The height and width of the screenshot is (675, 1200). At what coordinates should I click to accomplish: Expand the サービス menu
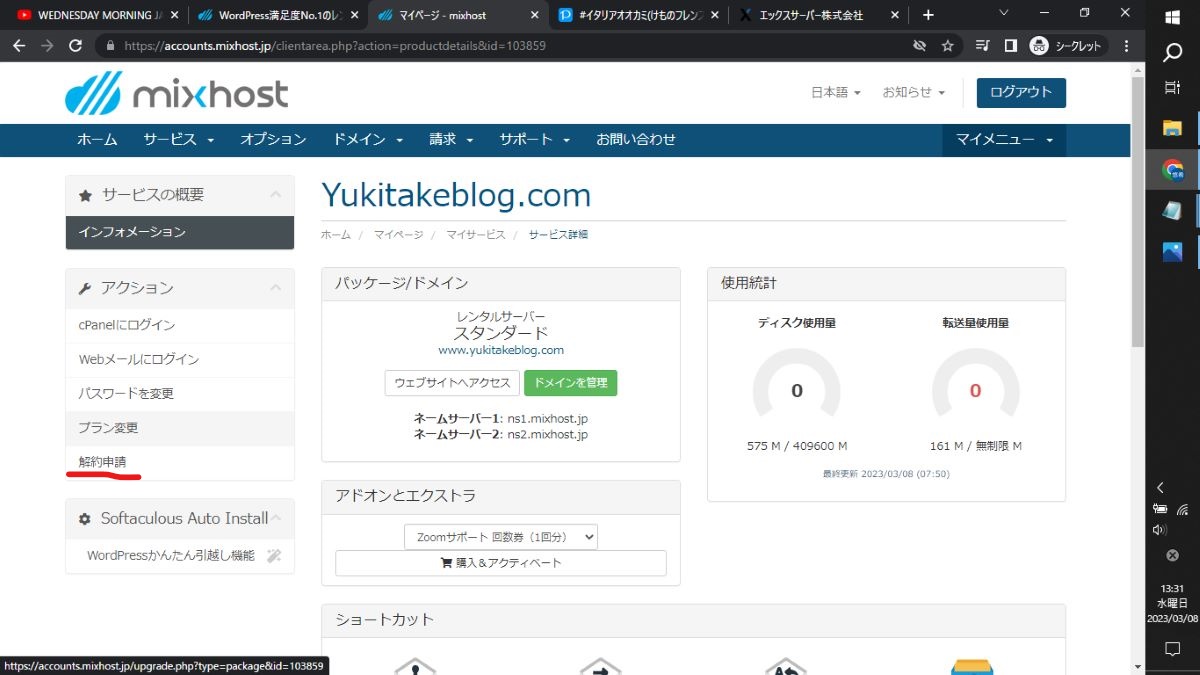[x=179, y=140]
